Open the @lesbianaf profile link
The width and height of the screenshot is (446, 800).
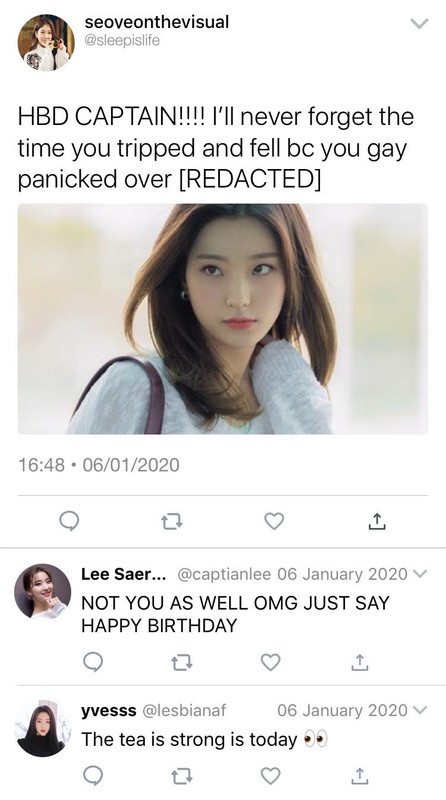[183, 710]
